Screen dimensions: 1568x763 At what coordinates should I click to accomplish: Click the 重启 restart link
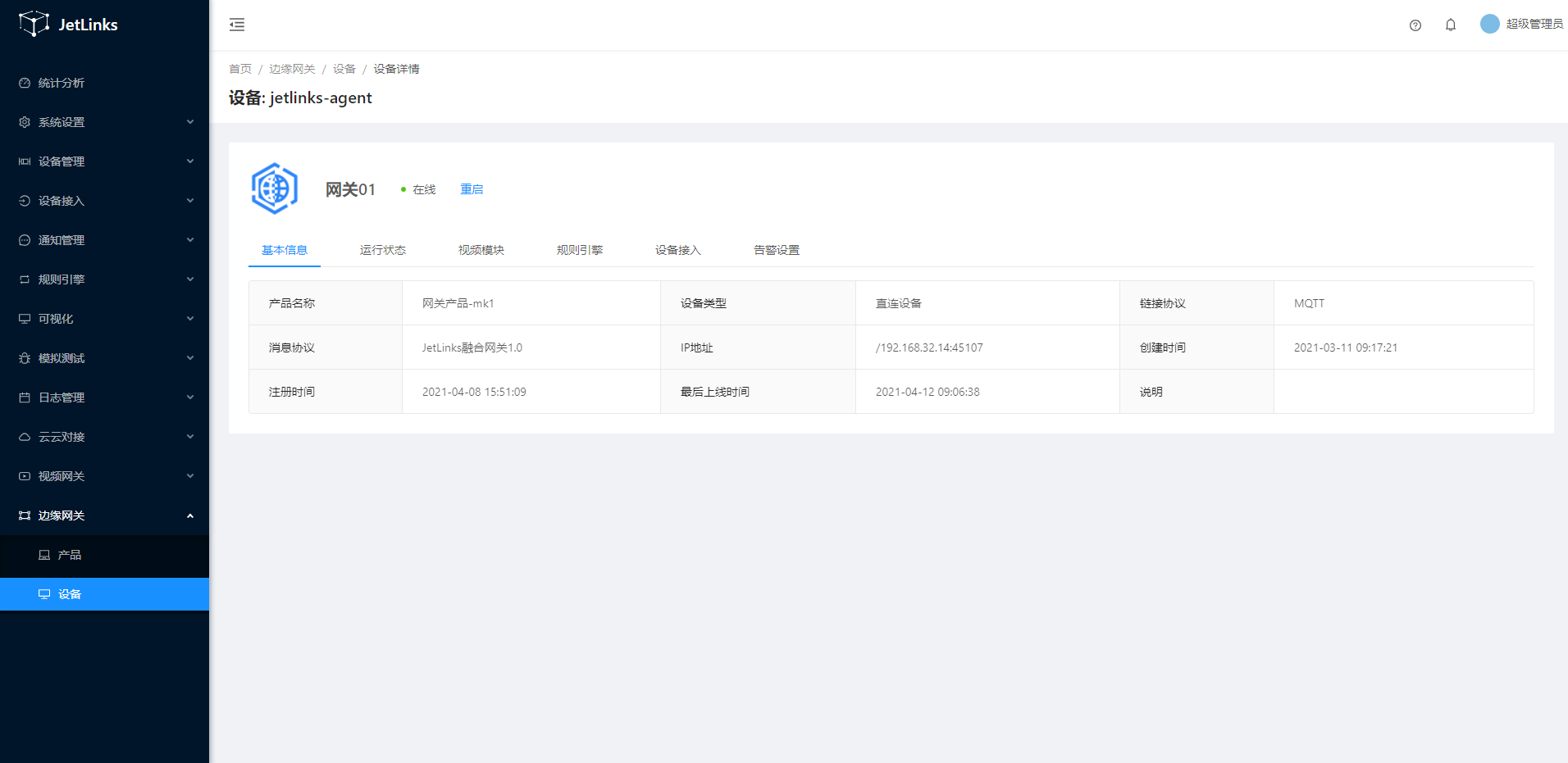point(472,189)
